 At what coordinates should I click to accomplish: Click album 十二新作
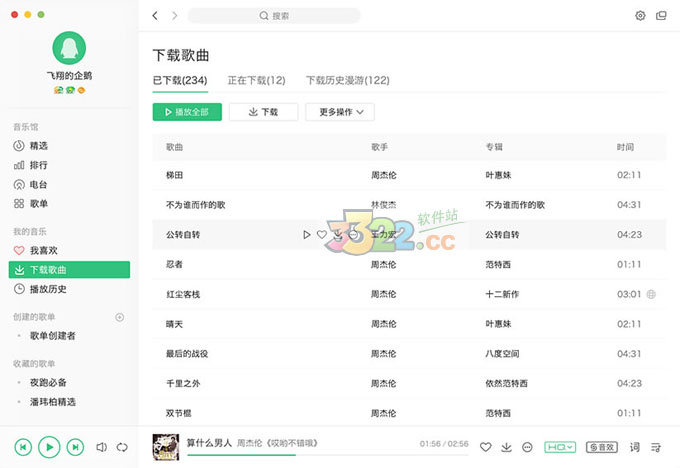coord(502,294)
